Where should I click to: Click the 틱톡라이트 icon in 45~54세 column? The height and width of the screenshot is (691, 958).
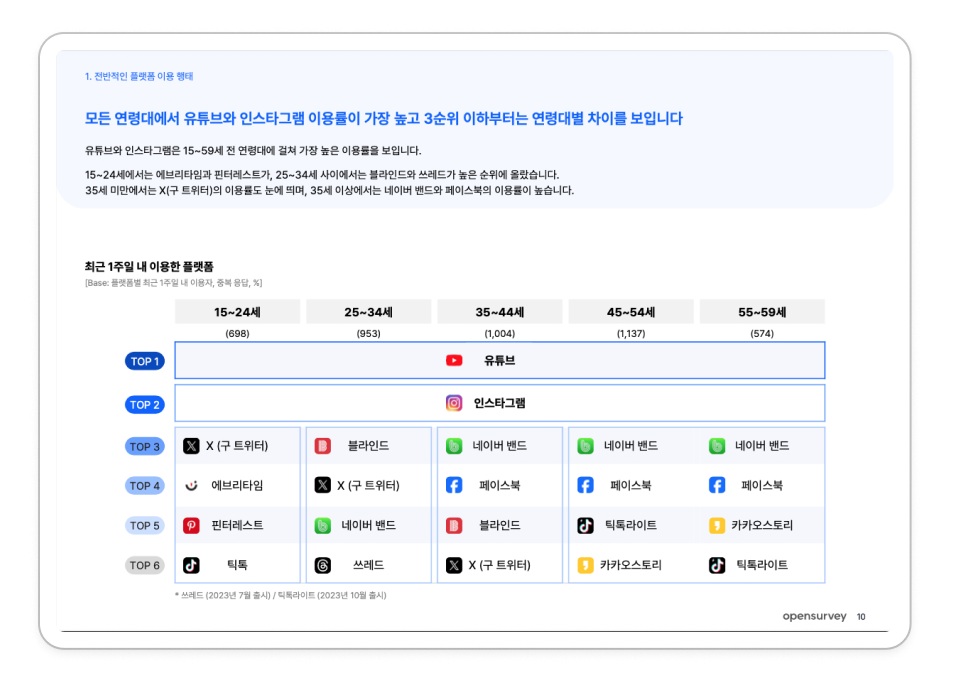coord(585,525)
